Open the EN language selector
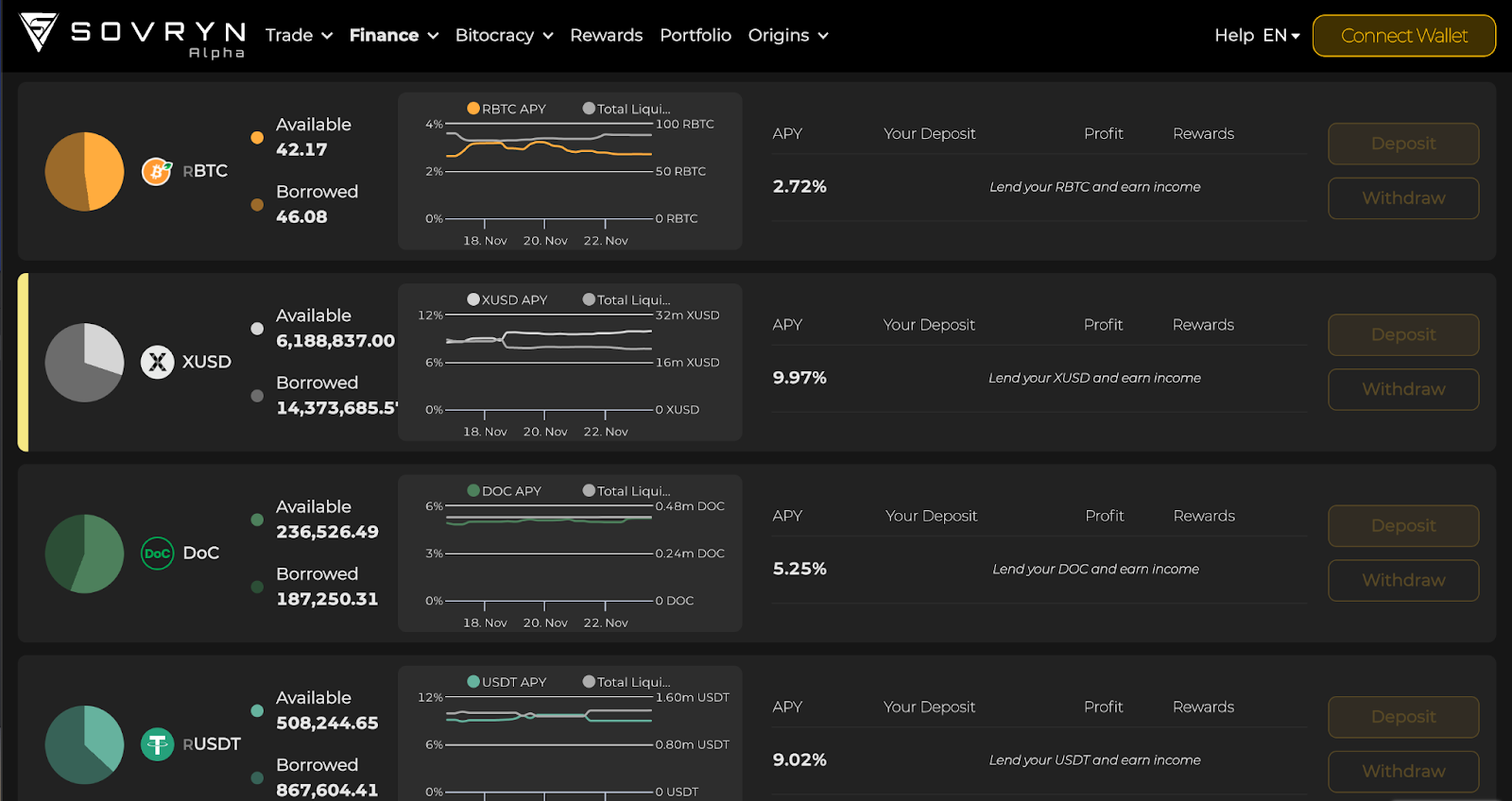This screenshot has width=1512, height=801. (x=1281, y=35)
